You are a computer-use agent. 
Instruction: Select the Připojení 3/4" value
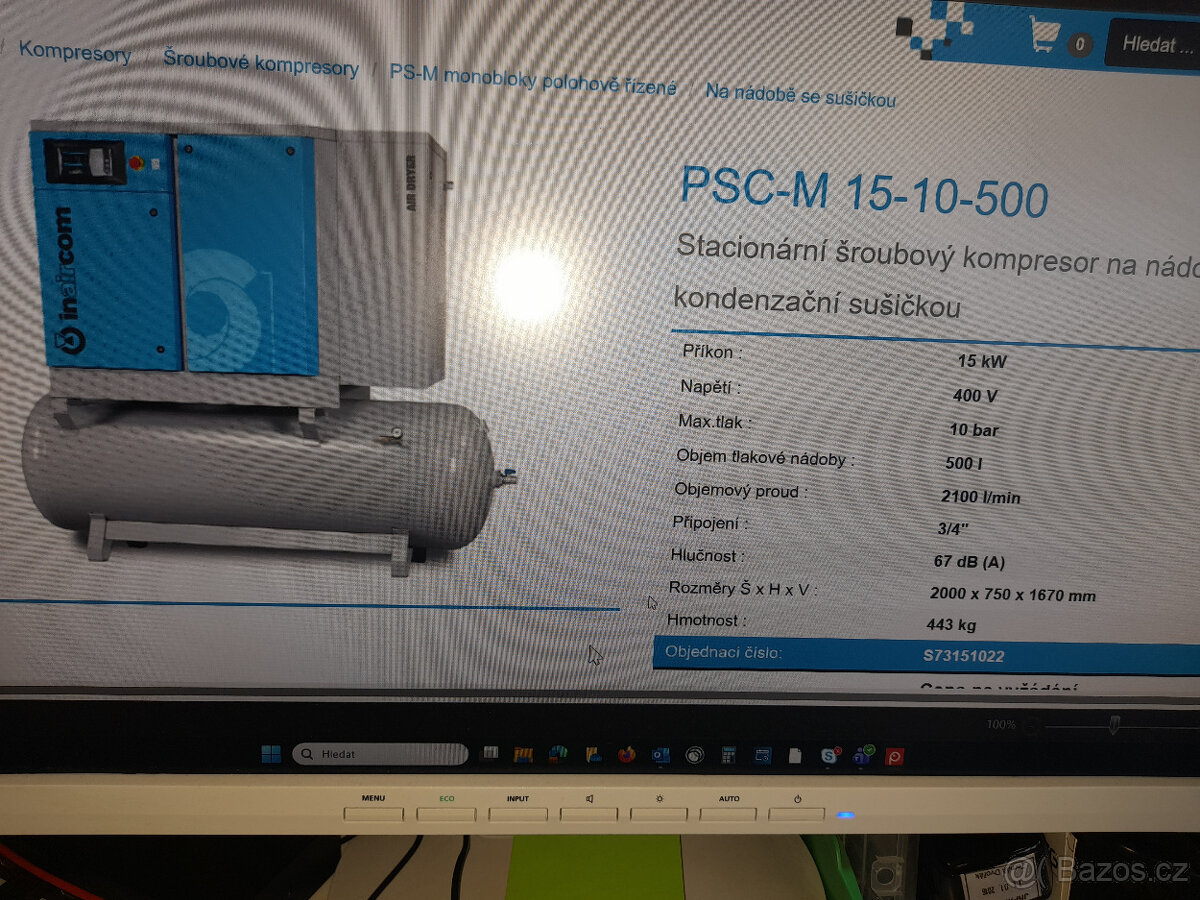[954, 529]
